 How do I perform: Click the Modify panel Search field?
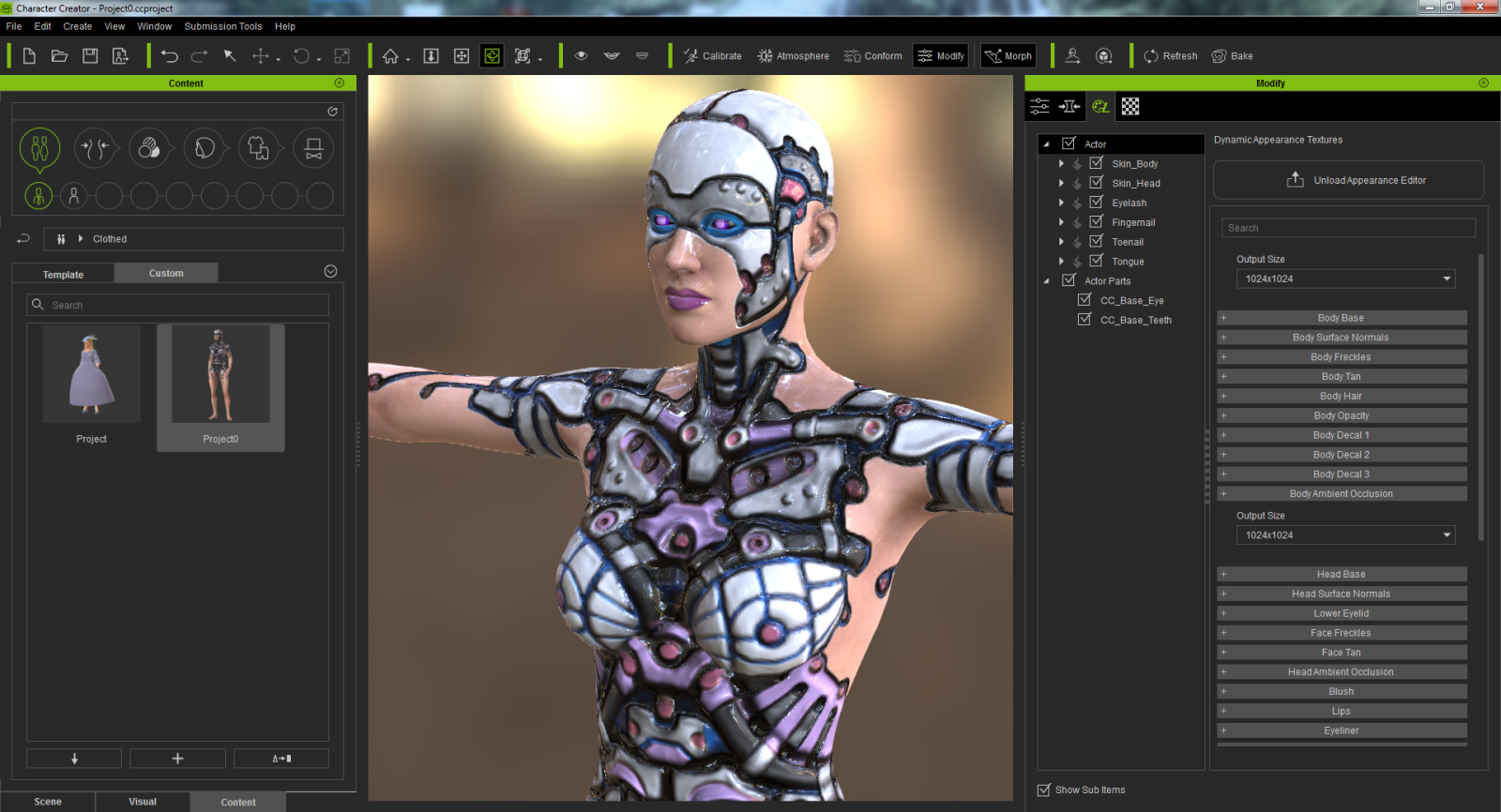tap(1348, 228)
